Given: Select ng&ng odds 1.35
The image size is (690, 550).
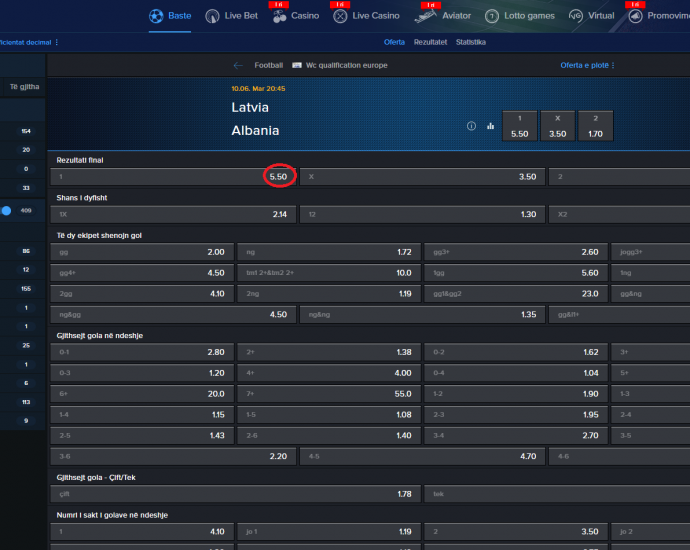Looking at the screenshot, I should click(x=422, y=315).
